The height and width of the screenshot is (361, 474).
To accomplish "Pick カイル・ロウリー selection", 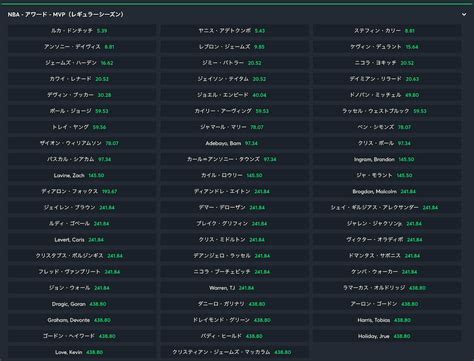I will pos(234,175).
